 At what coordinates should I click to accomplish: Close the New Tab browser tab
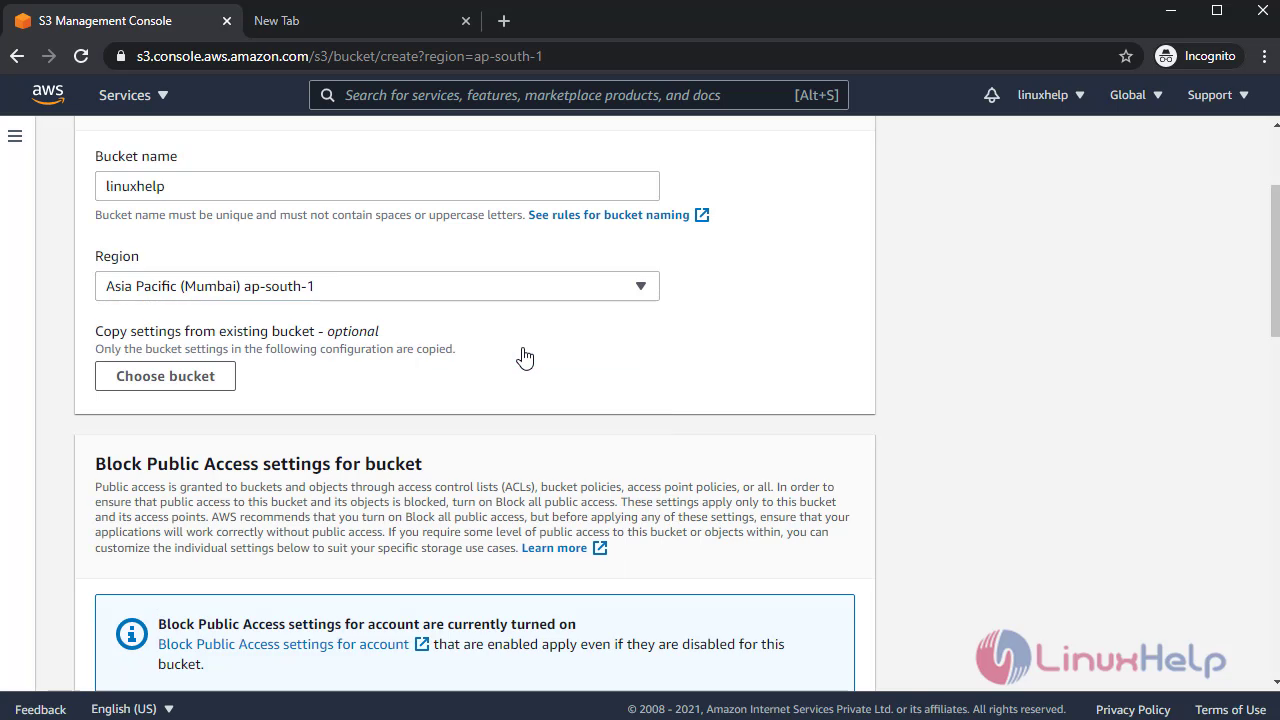[x=466, y=21]
